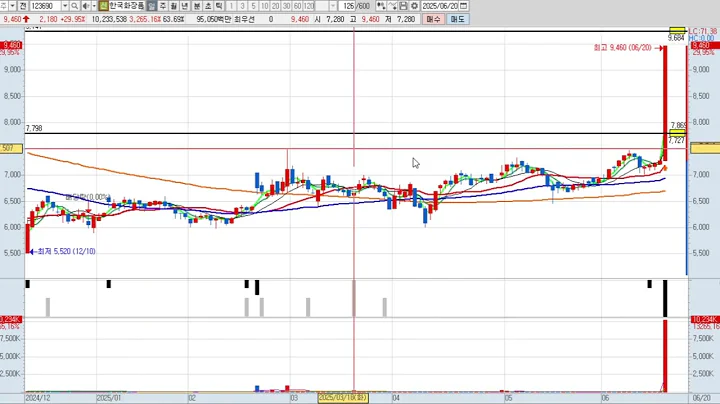Click the 2024/12 label on time axis
720x404 pixels.
point(38,398)
